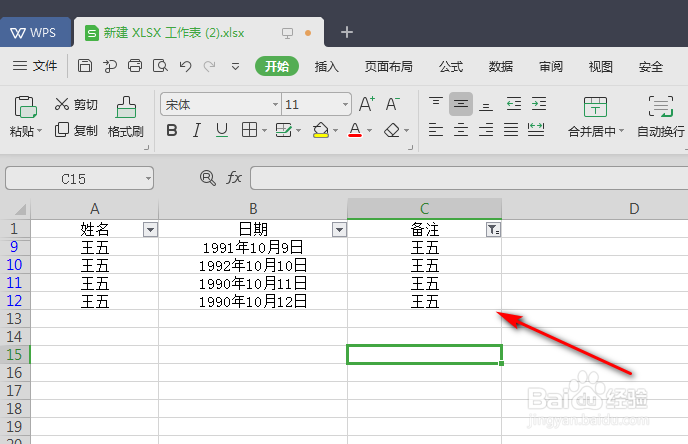Click the magnifier icon beside fx

tap(208, 178)
